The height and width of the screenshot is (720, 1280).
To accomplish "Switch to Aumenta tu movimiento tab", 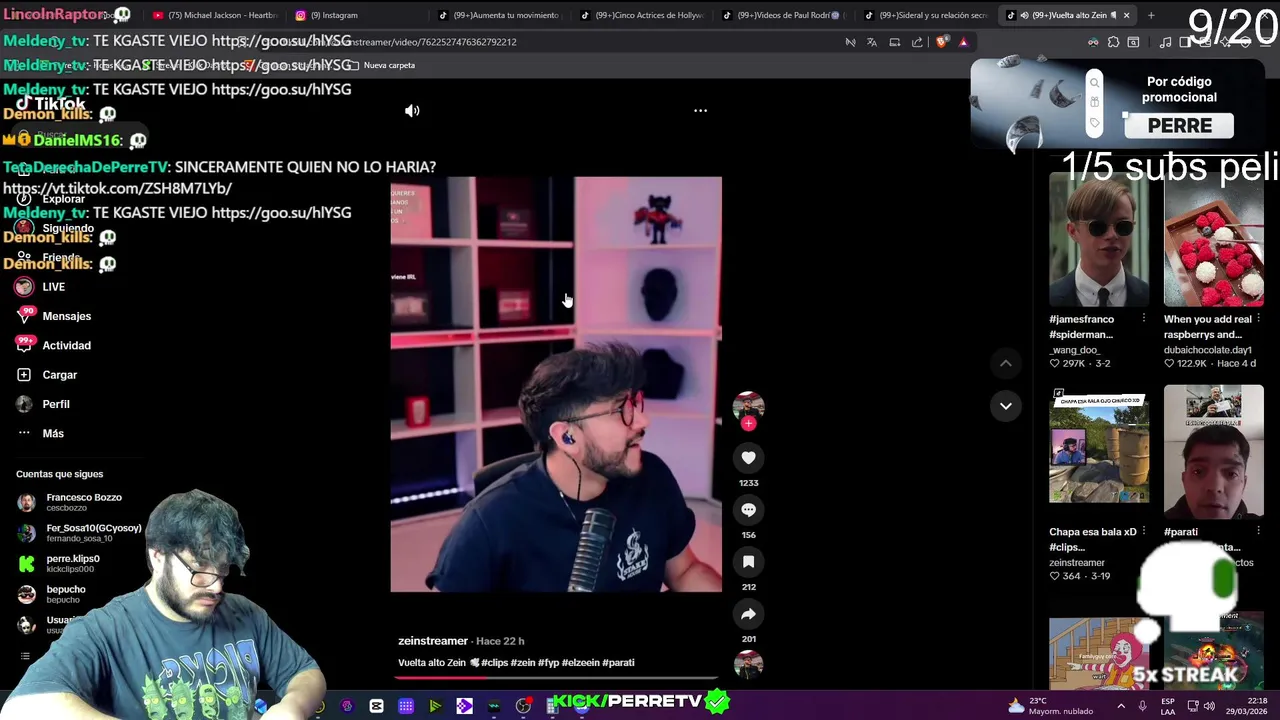I will click(x=499, y=15).
